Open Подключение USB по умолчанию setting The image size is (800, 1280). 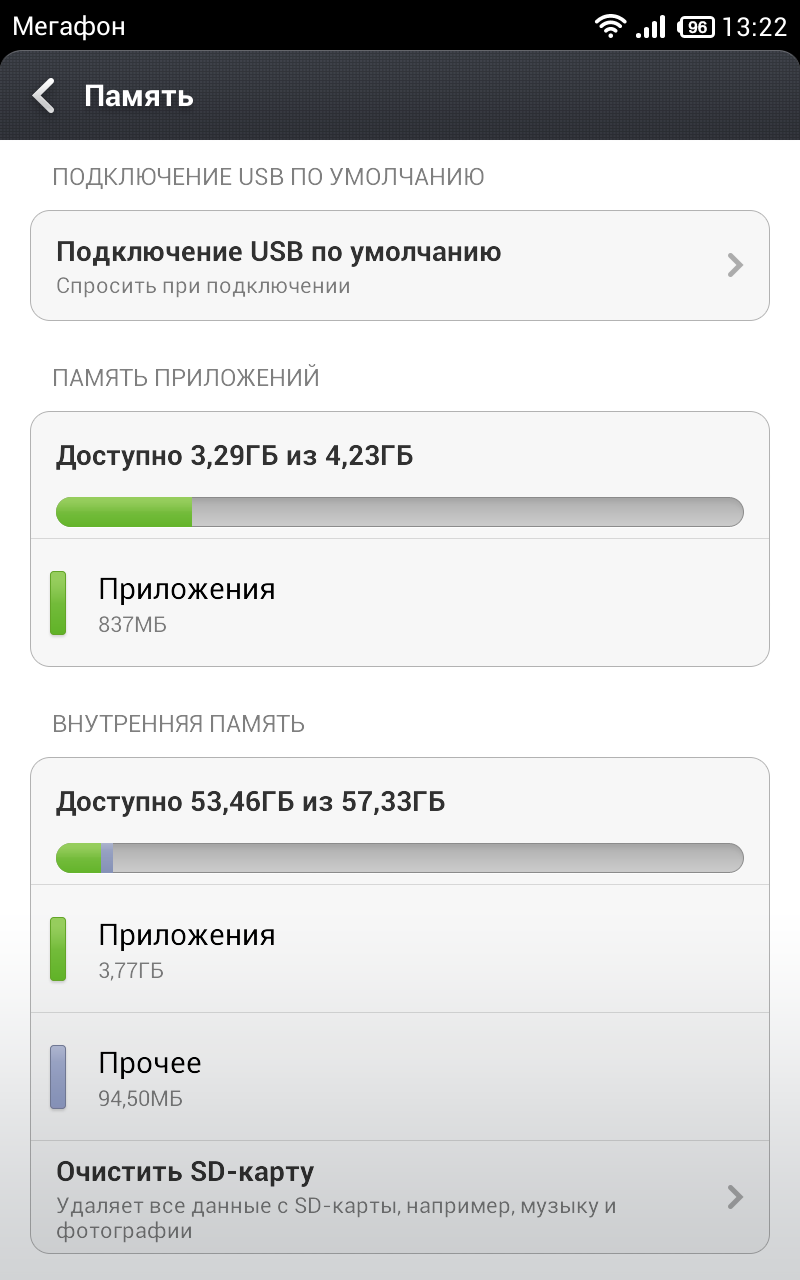[x=400, y=265]
